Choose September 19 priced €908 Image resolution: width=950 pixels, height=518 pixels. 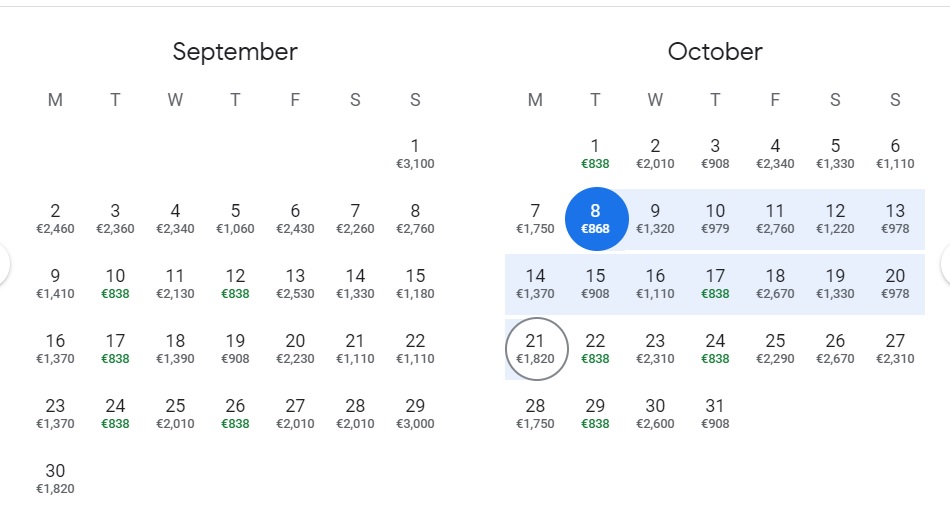235,348
